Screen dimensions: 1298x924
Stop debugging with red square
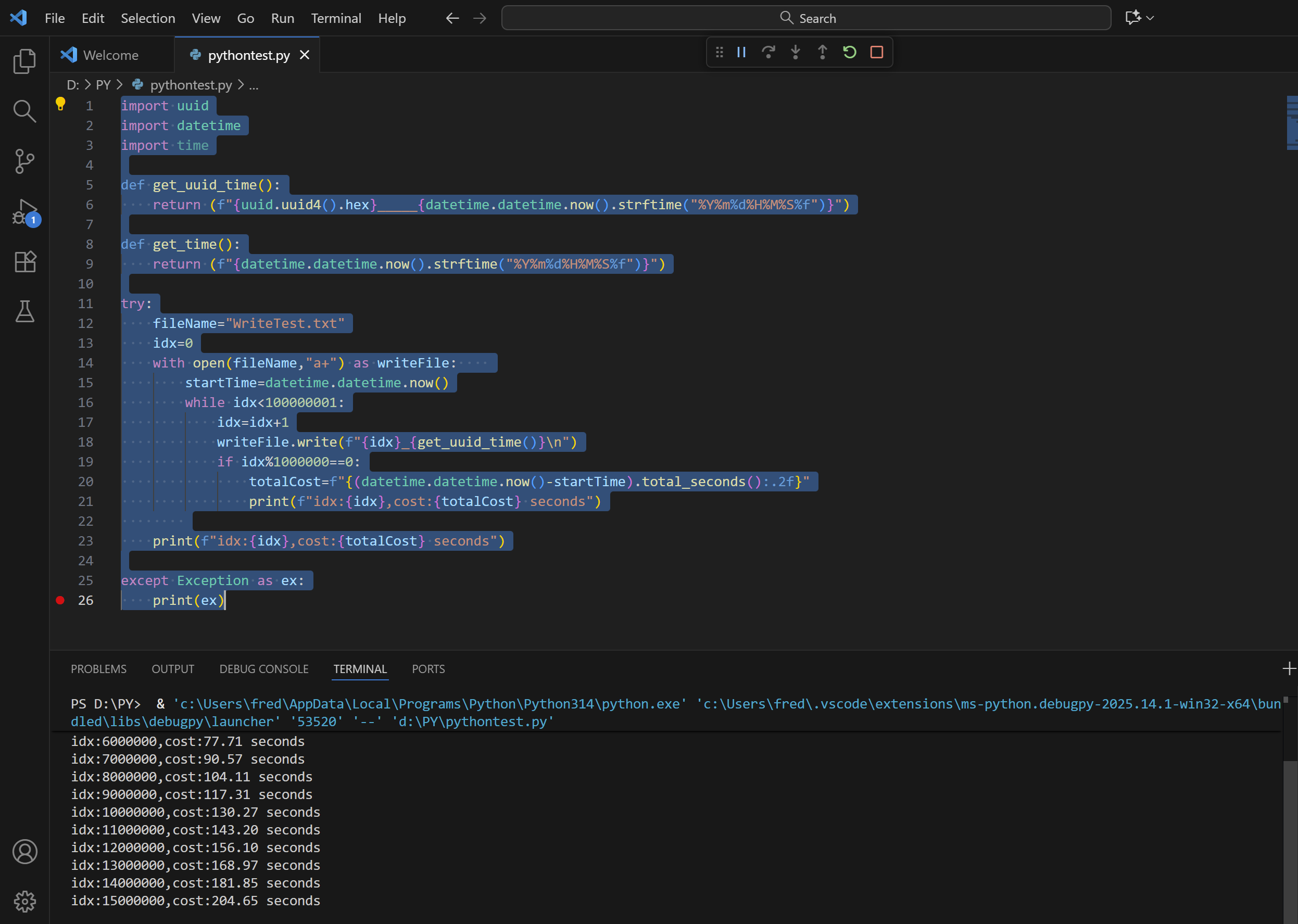[x=876, y=53]
